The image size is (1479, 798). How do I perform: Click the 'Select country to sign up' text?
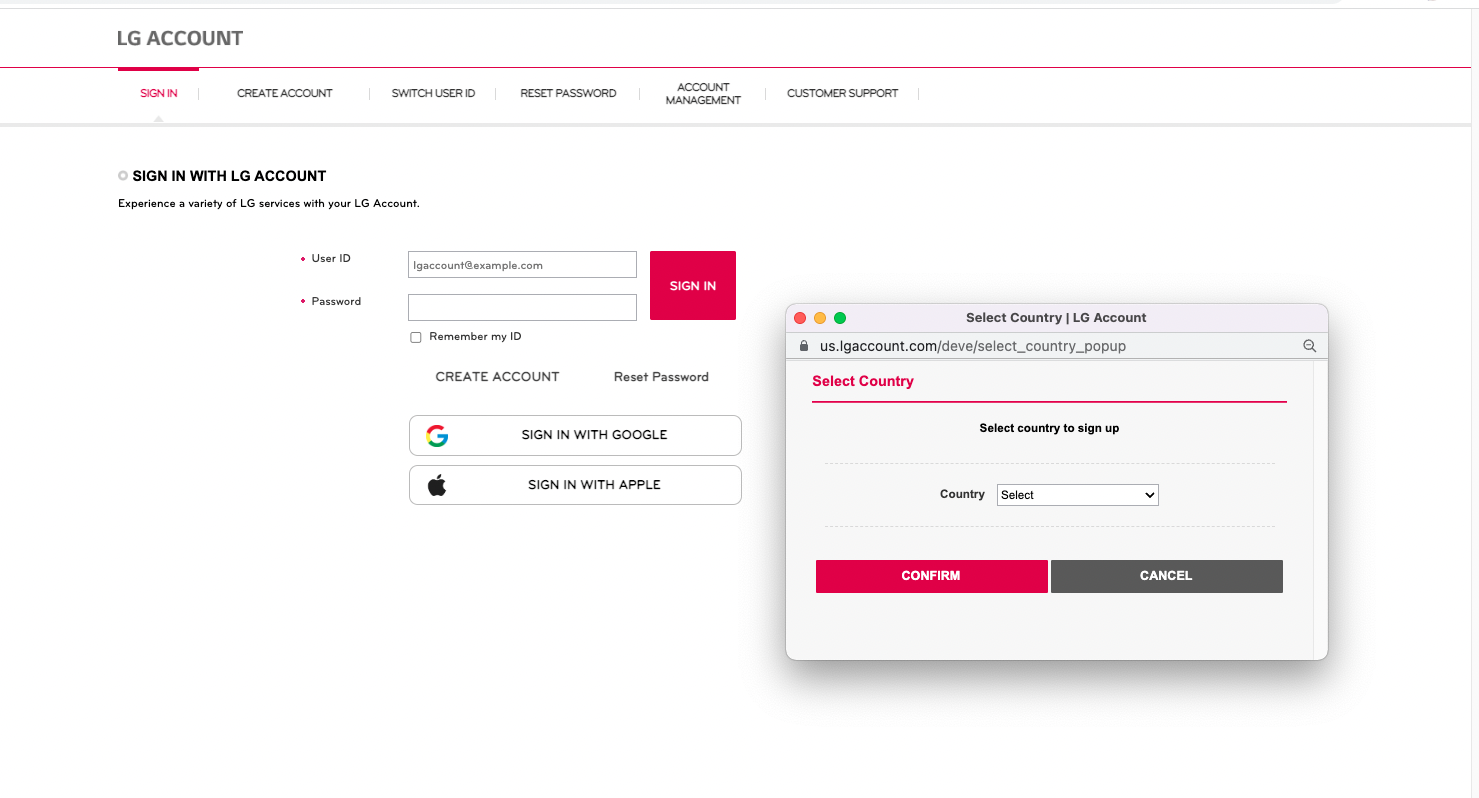click(1049, 428)
